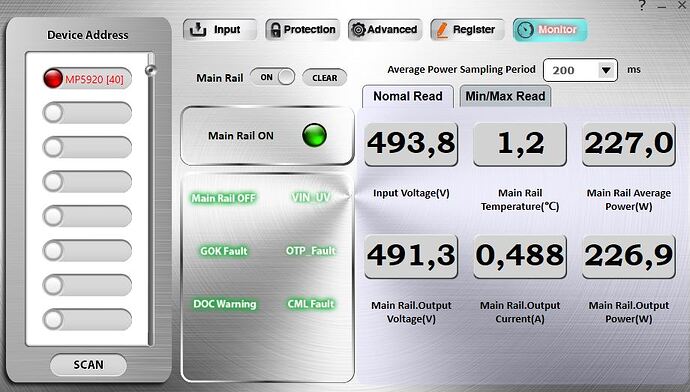This screenshot has width=690, height=392.
Task: Click the CLEAR button
Action: (x=324, y=78)
